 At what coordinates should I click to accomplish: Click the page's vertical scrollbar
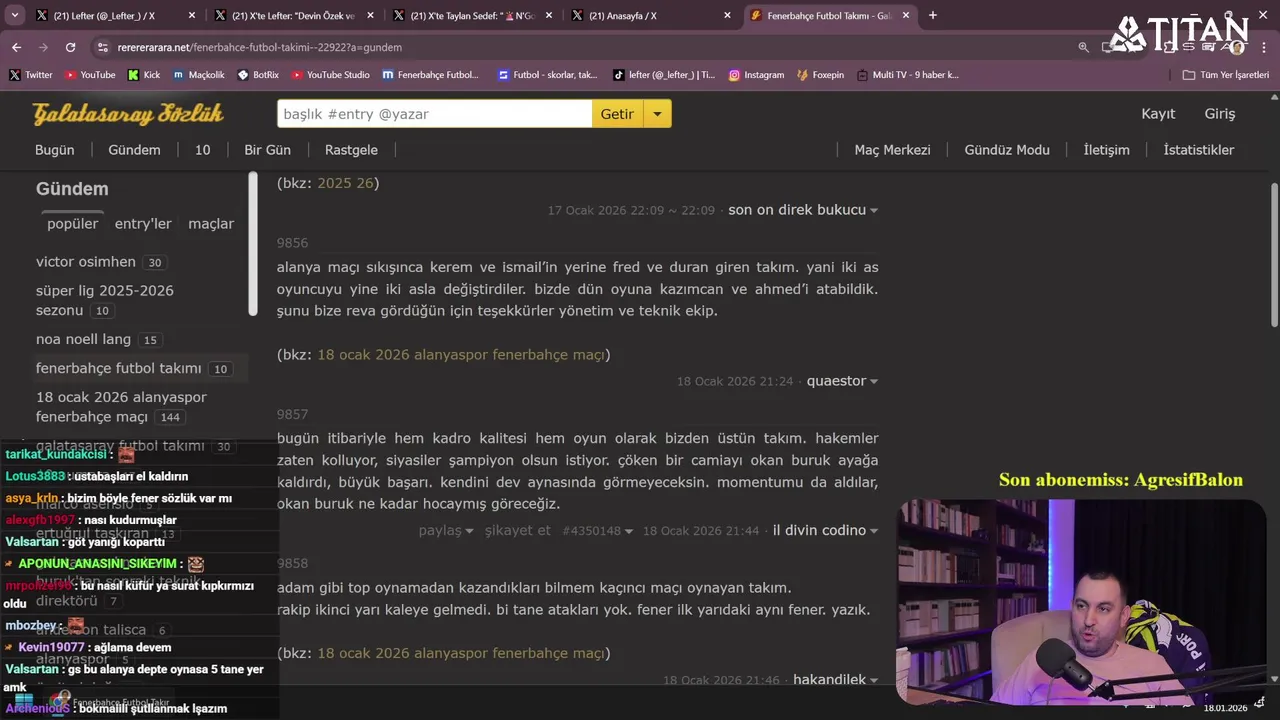coord(1274,255)
